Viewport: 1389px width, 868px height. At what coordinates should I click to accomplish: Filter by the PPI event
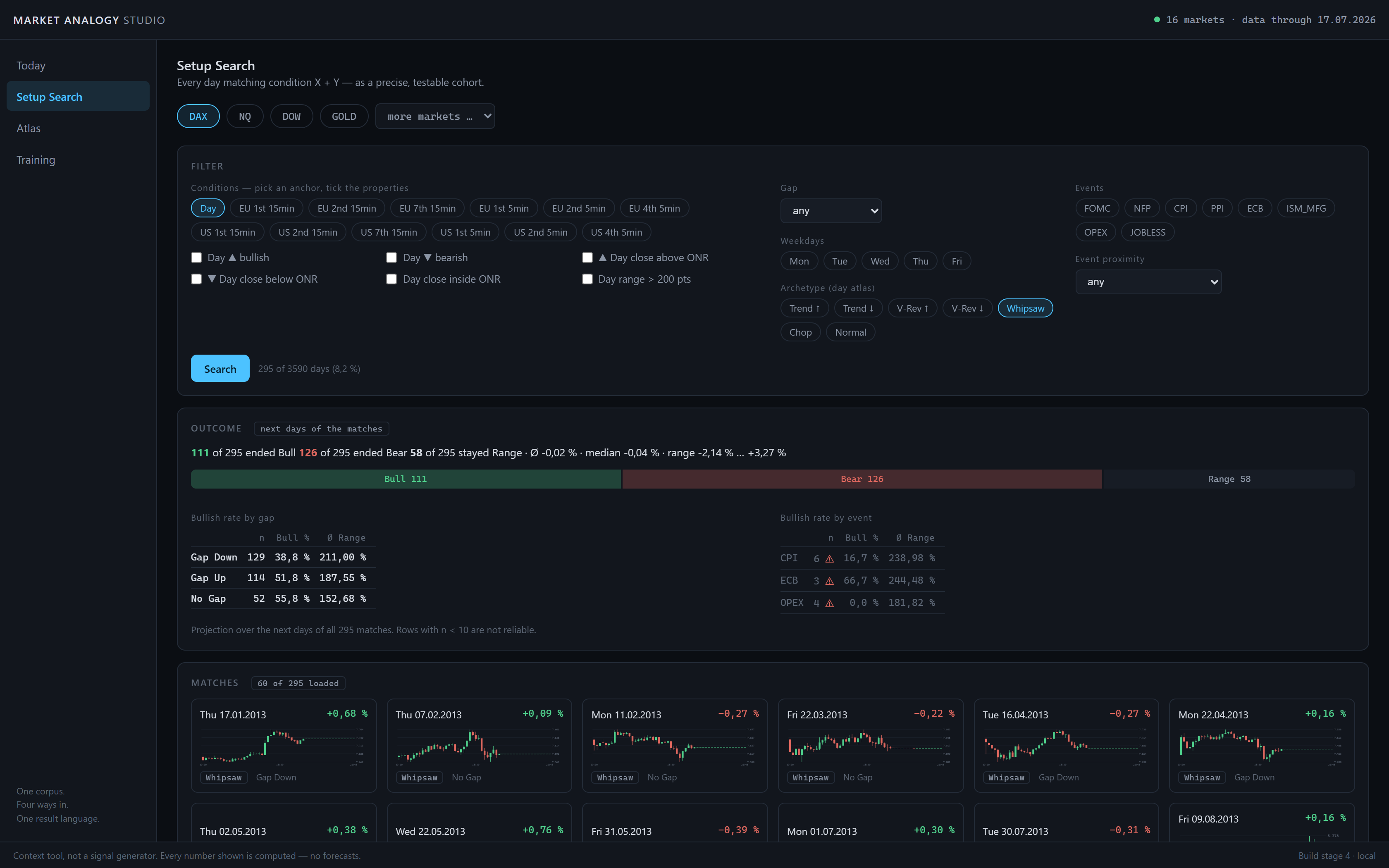[1217, 208]
